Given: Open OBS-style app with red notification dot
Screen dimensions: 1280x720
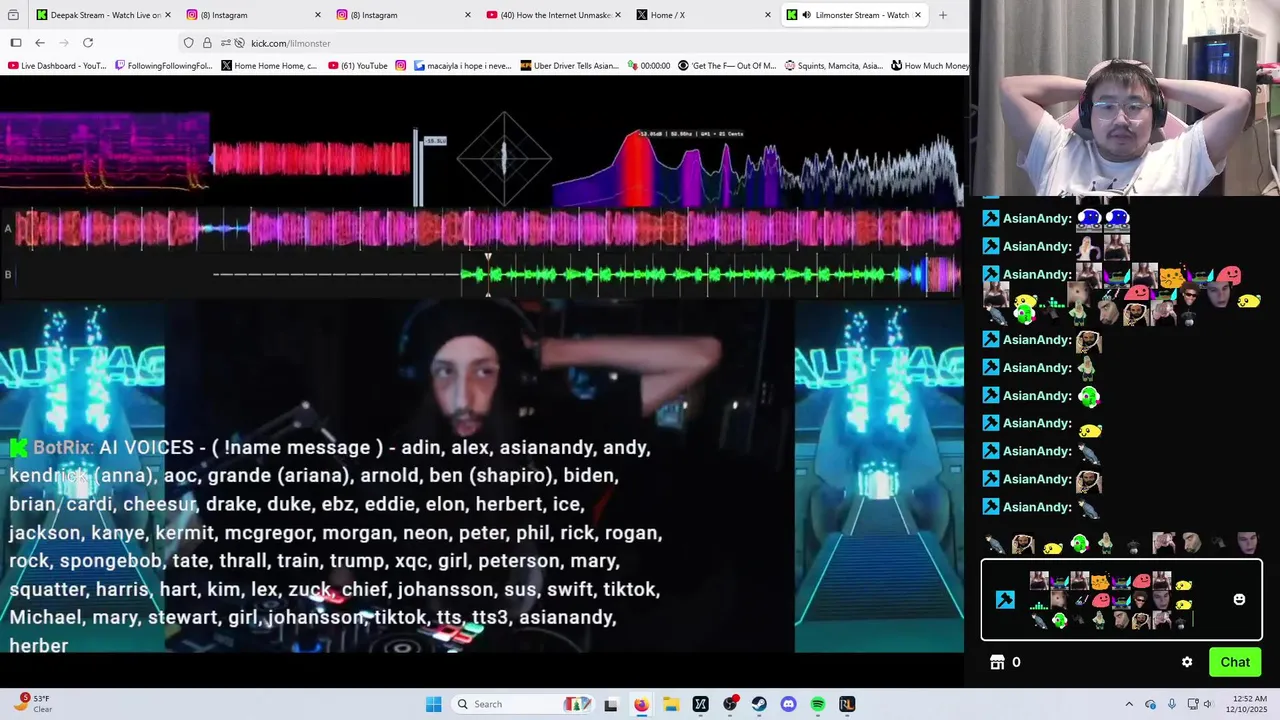Looking at the screenshot, I should tap(730, 704).
